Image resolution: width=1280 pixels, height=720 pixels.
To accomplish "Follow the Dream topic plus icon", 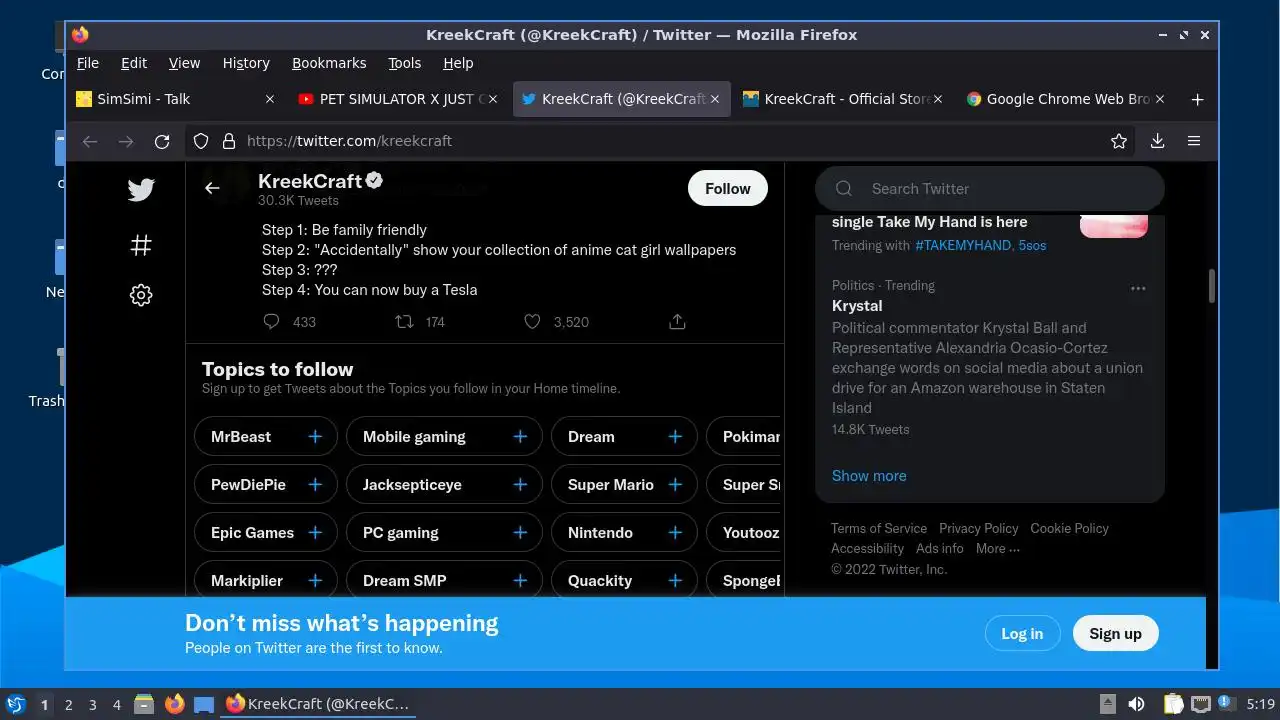I will pyautogui.click(x=675, y=436).
